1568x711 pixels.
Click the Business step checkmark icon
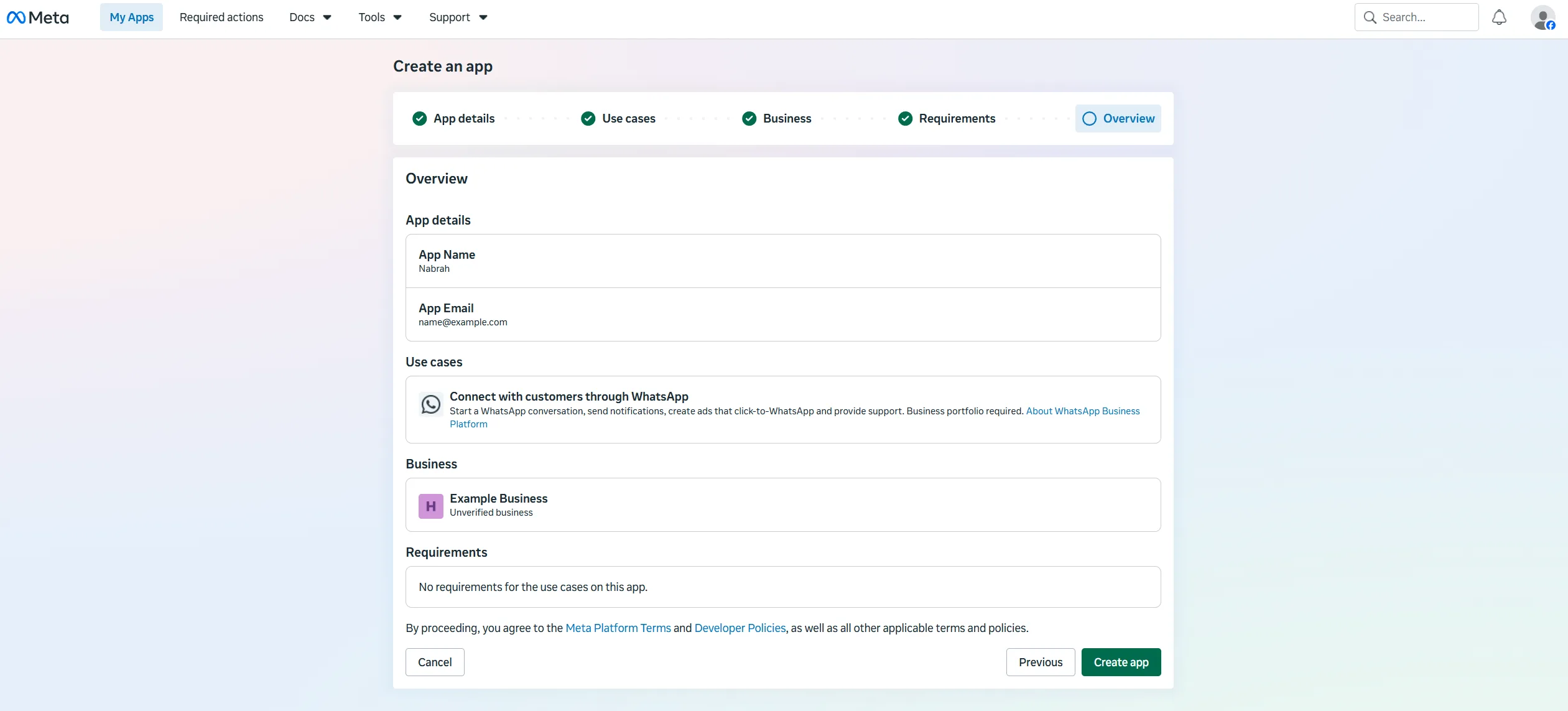(x=749, y=118)
